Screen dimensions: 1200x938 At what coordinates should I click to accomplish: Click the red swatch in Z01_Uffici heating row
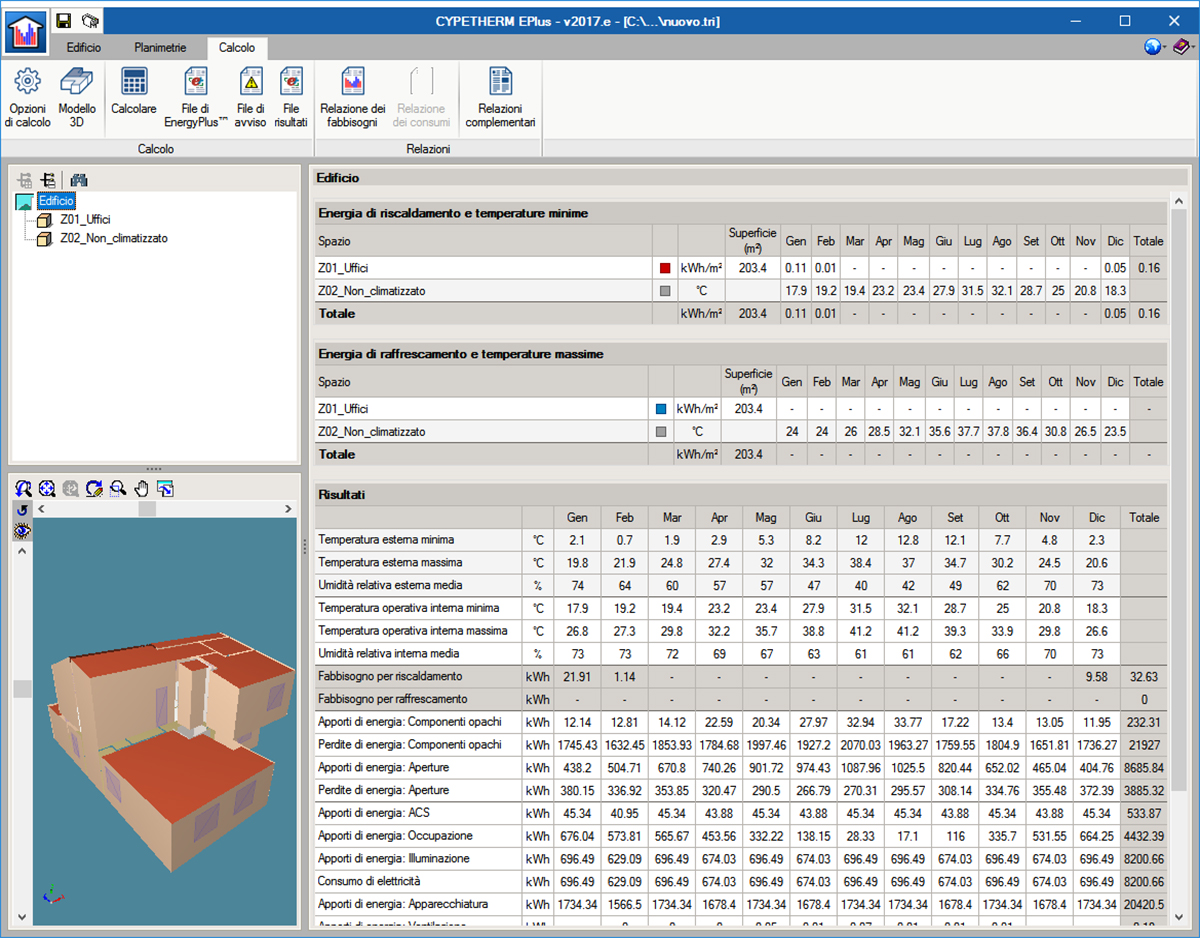[x=665, y=268]
